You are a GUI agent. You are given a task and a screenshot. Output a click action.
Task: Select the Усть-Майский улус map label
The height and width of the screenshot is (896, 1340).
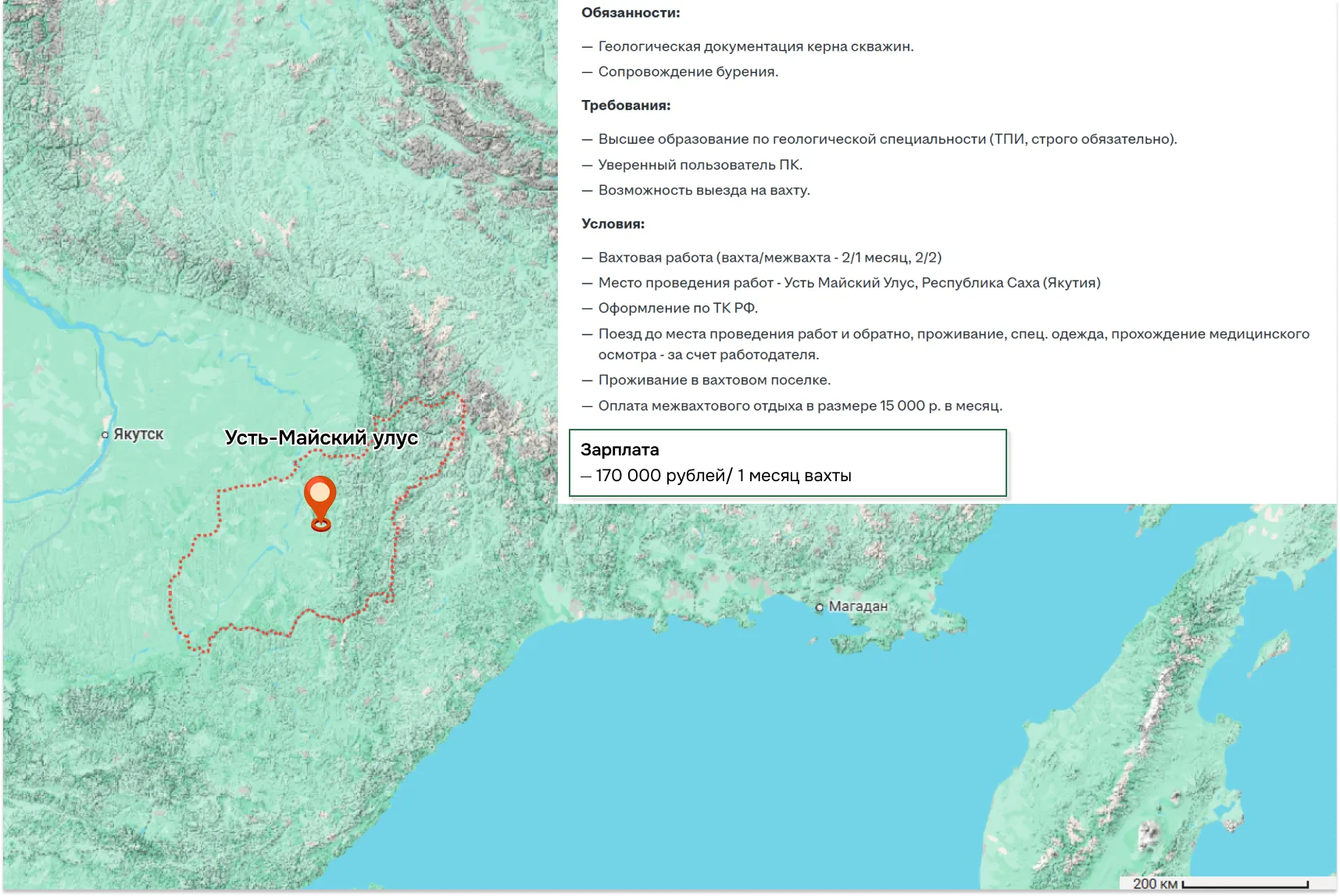pyautogui.click(x=321, y=437)
